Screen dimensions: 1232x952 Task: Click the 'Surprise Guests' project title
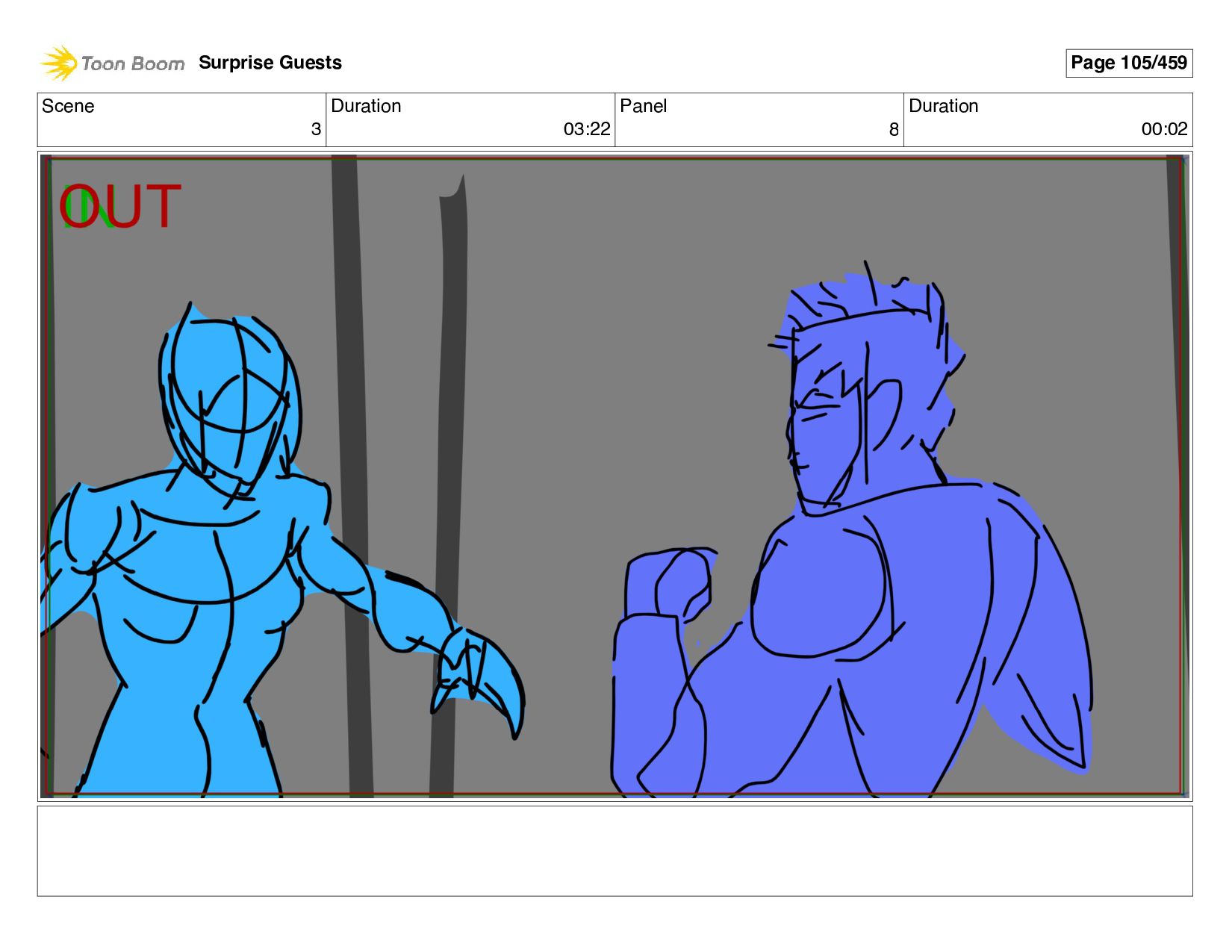tap(270, 63)
